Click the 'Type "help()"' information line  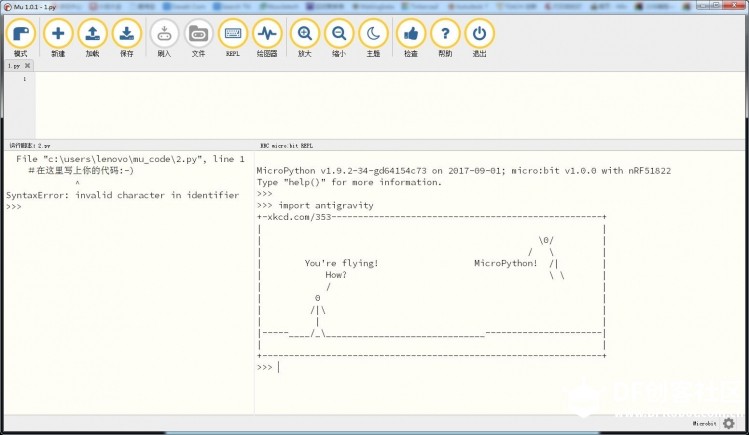[x=349, y=182]
